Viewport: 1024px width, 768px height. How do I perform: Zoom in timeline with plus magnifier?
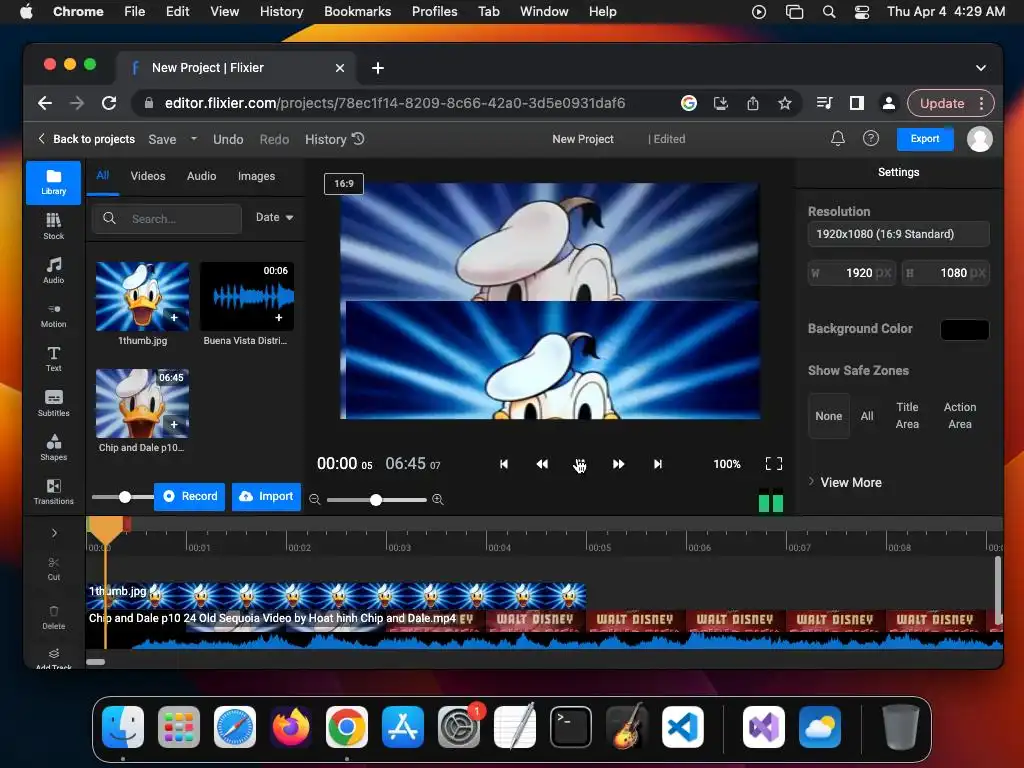[x=438, y=500]
